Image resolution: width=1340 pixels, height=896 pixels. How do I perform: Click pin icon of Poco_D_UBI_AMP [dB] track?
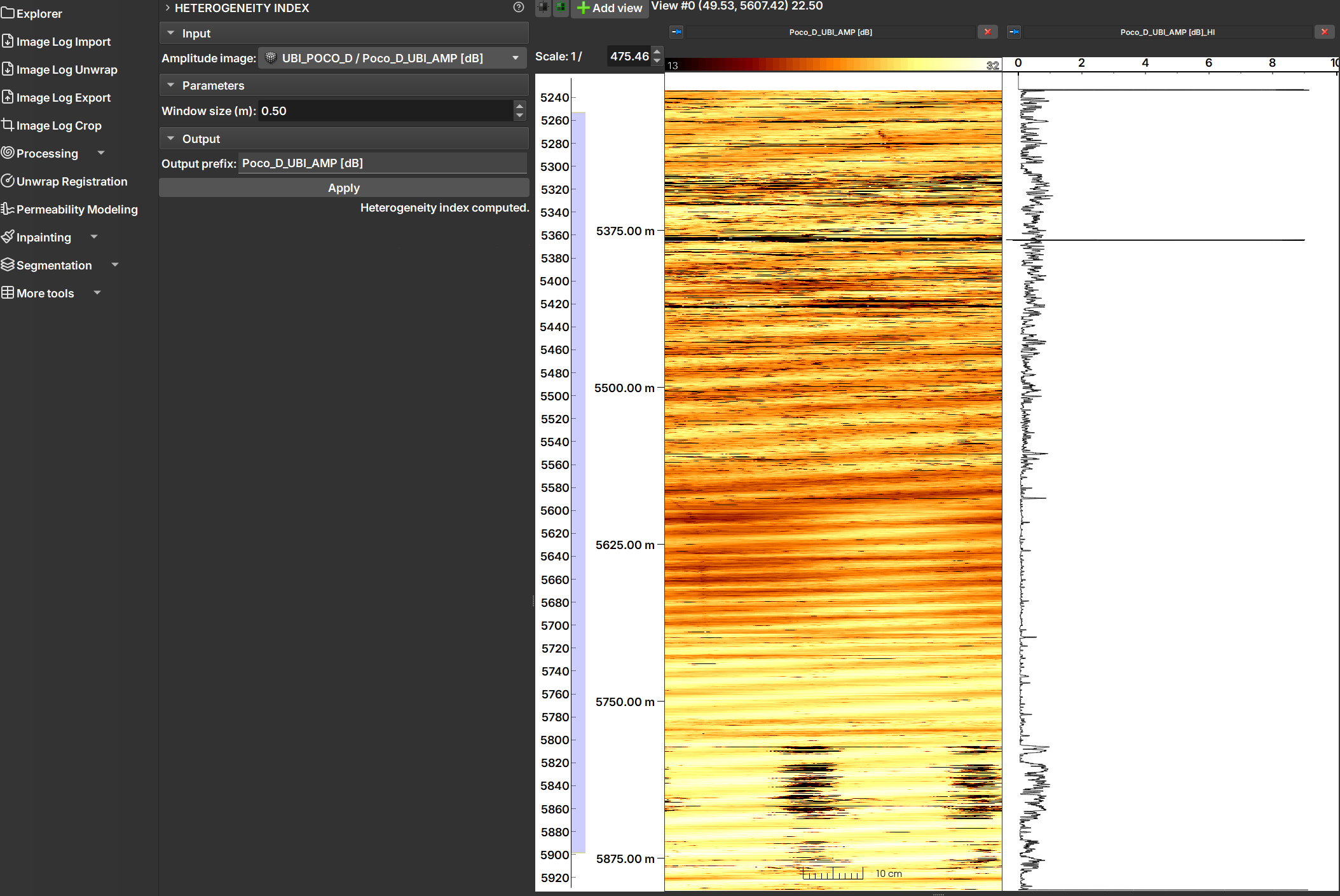(x=676, y=32)
